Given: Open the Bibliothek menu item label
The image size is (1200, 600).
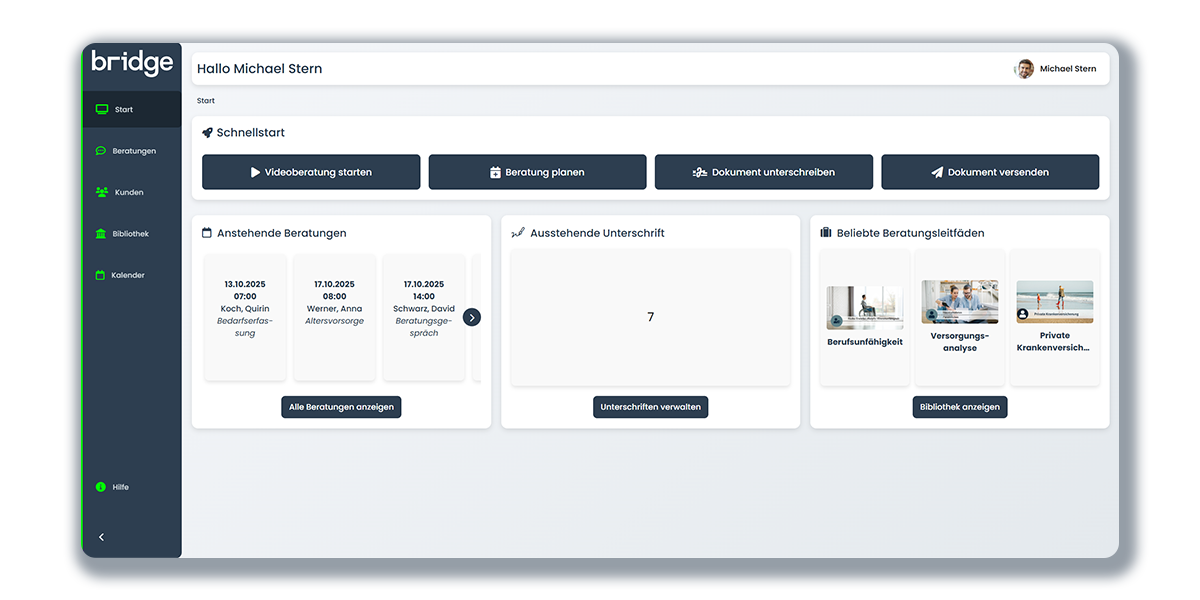Looking at the screenshot, I should tap(131, 234).
